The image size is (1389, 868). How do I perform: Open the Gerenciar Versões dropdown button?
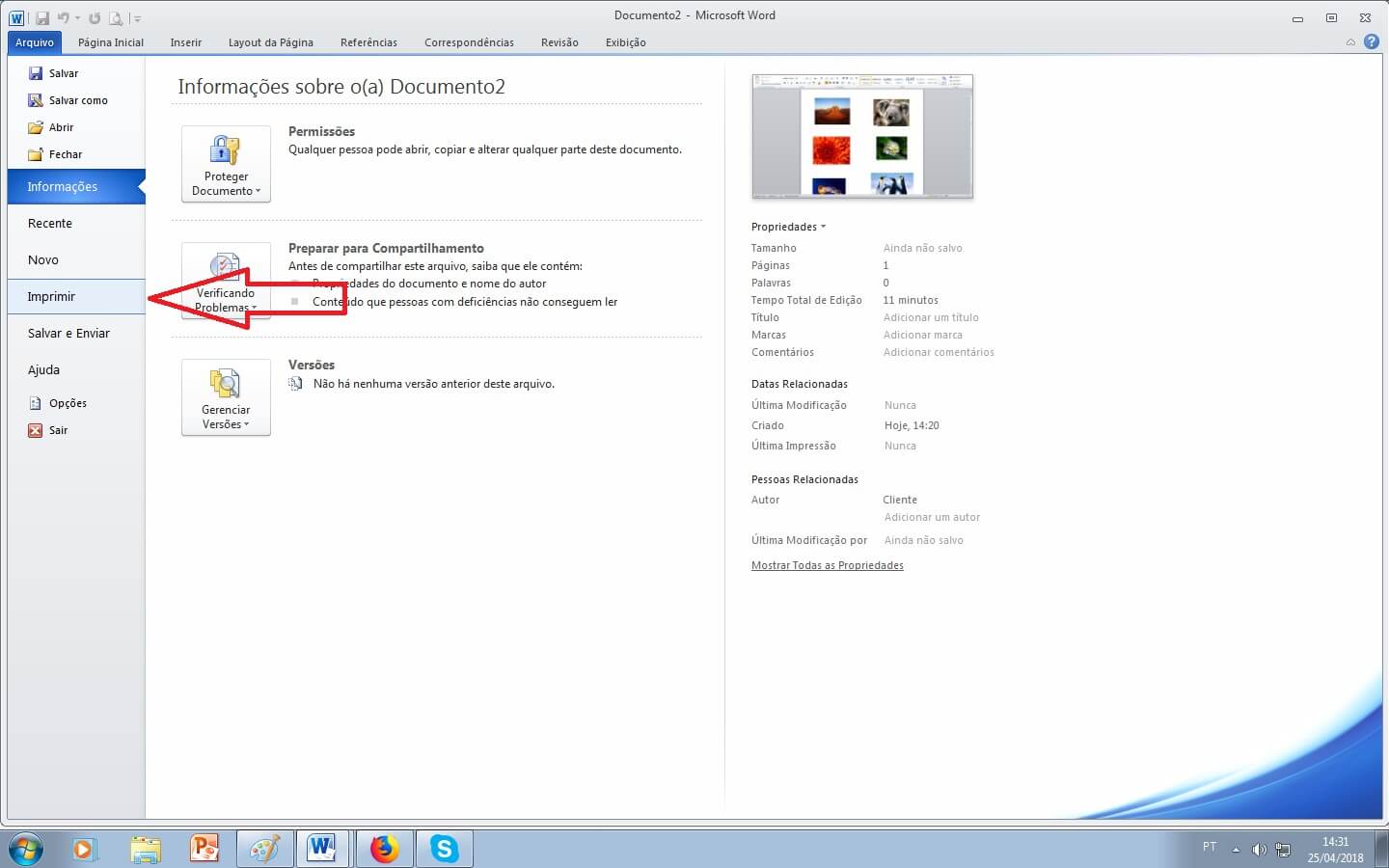(226, 397)
